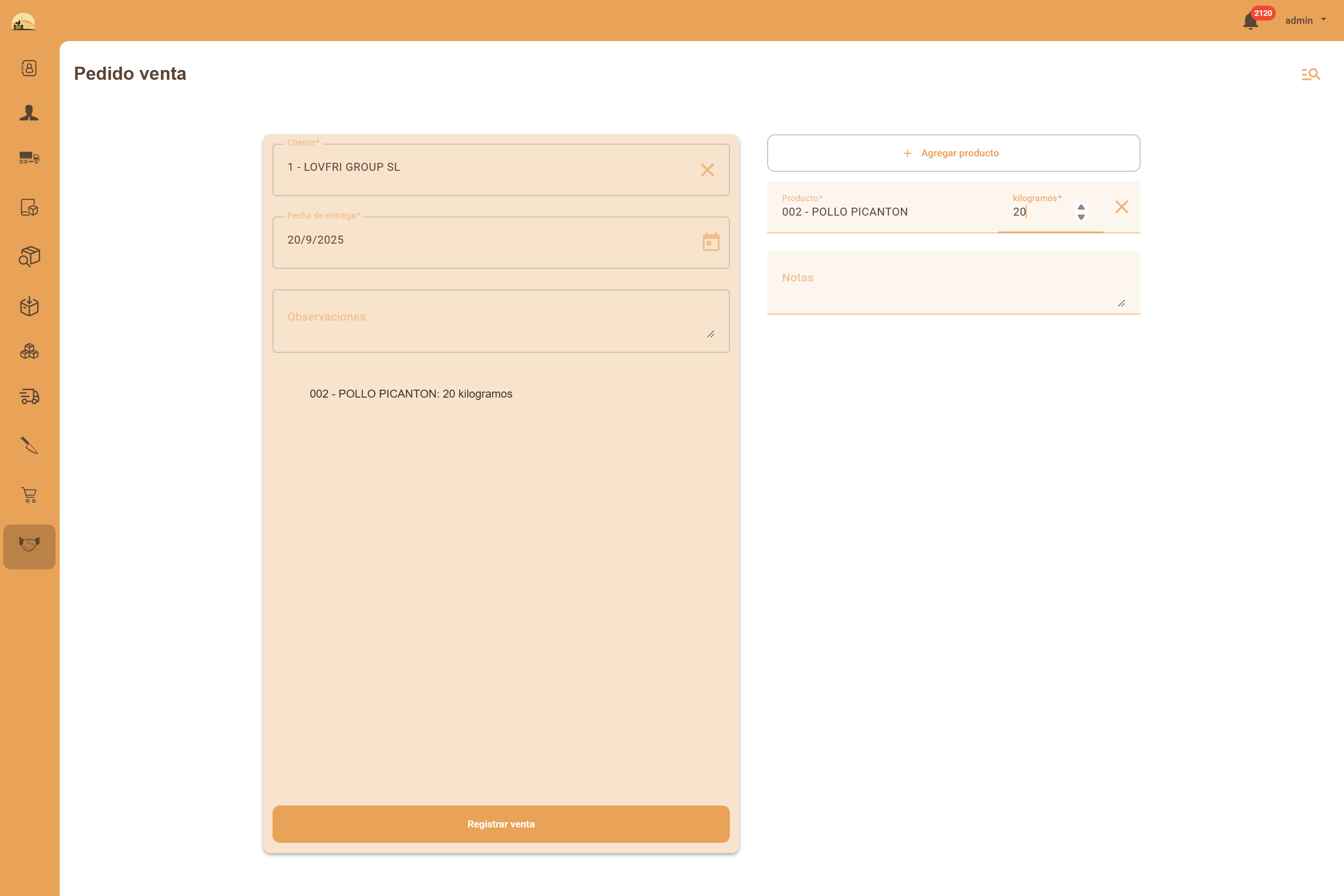The width and height of the screenshot is (1344, 896).
Task: Select the handshake sales sidebar icon
Action: pyautogui.click(x=29, y=545)
